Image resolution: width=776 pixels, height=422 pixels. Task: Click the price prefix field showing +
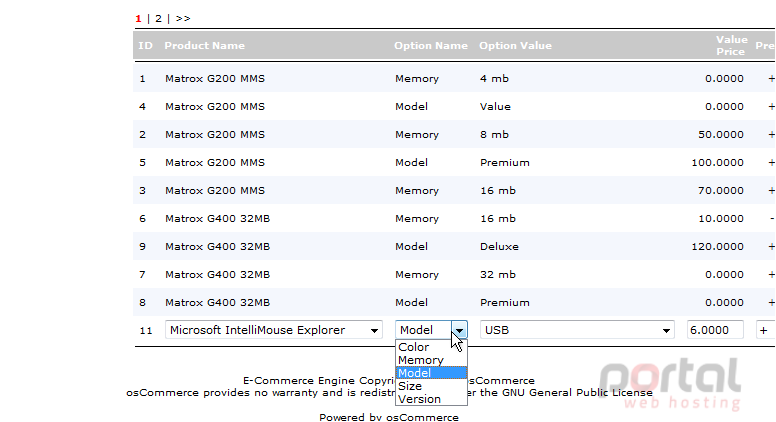point(766,330)
